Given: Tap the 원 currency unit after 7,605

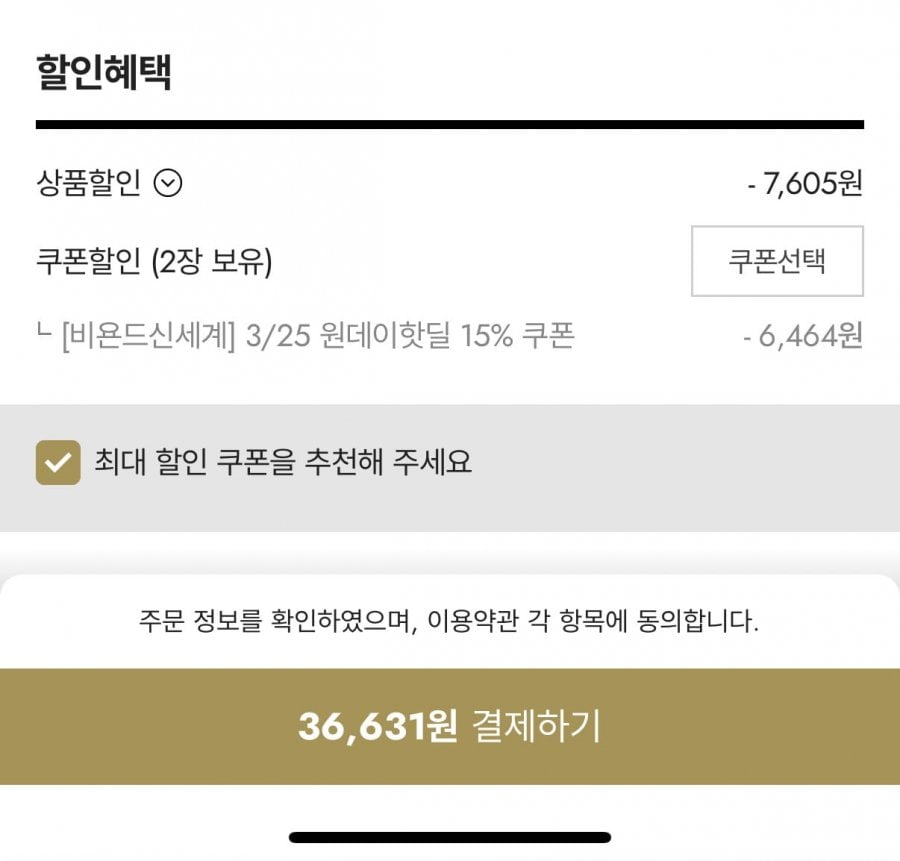Looking at the screenshot, I should [850, 184].
